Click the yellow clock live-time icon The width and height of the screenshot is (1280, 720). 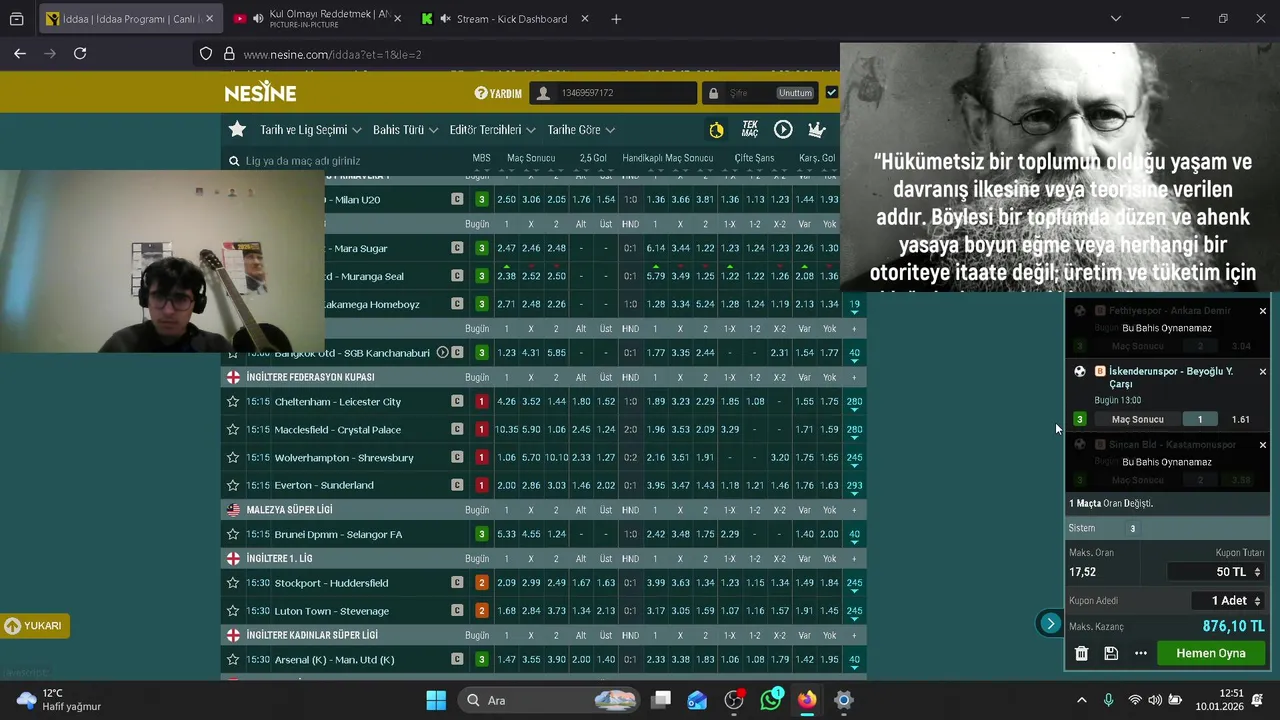tap(716, 130)
